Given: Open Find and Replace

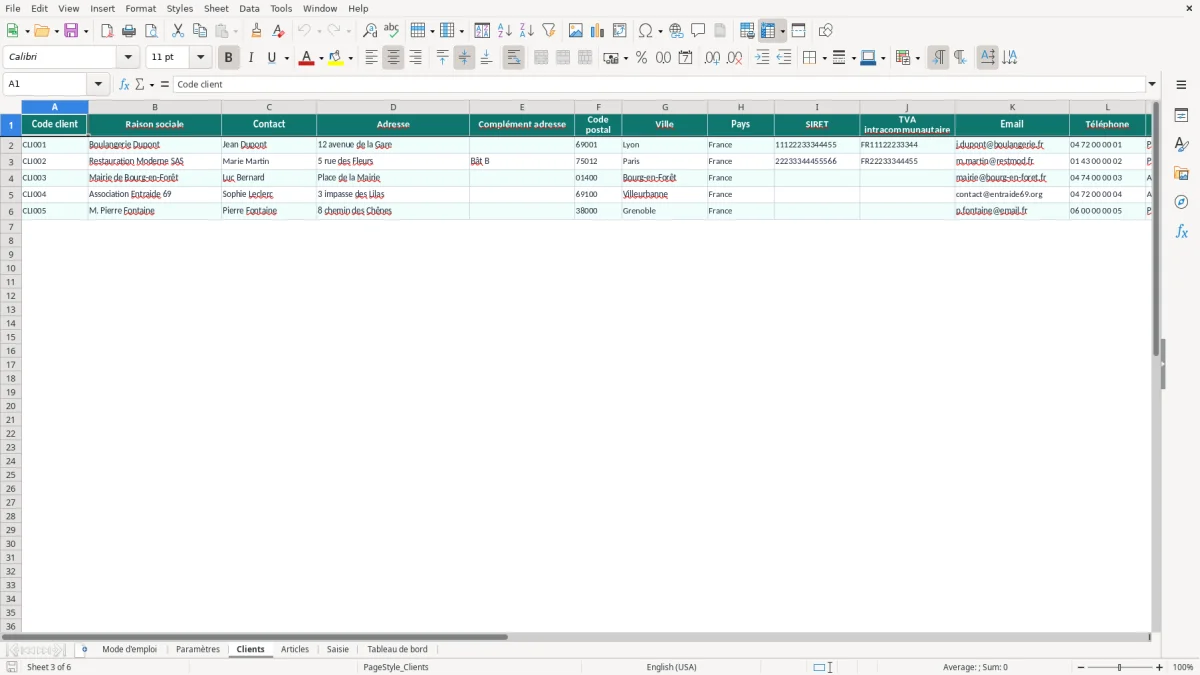Looking at the screenshot, I should (370, 31).
